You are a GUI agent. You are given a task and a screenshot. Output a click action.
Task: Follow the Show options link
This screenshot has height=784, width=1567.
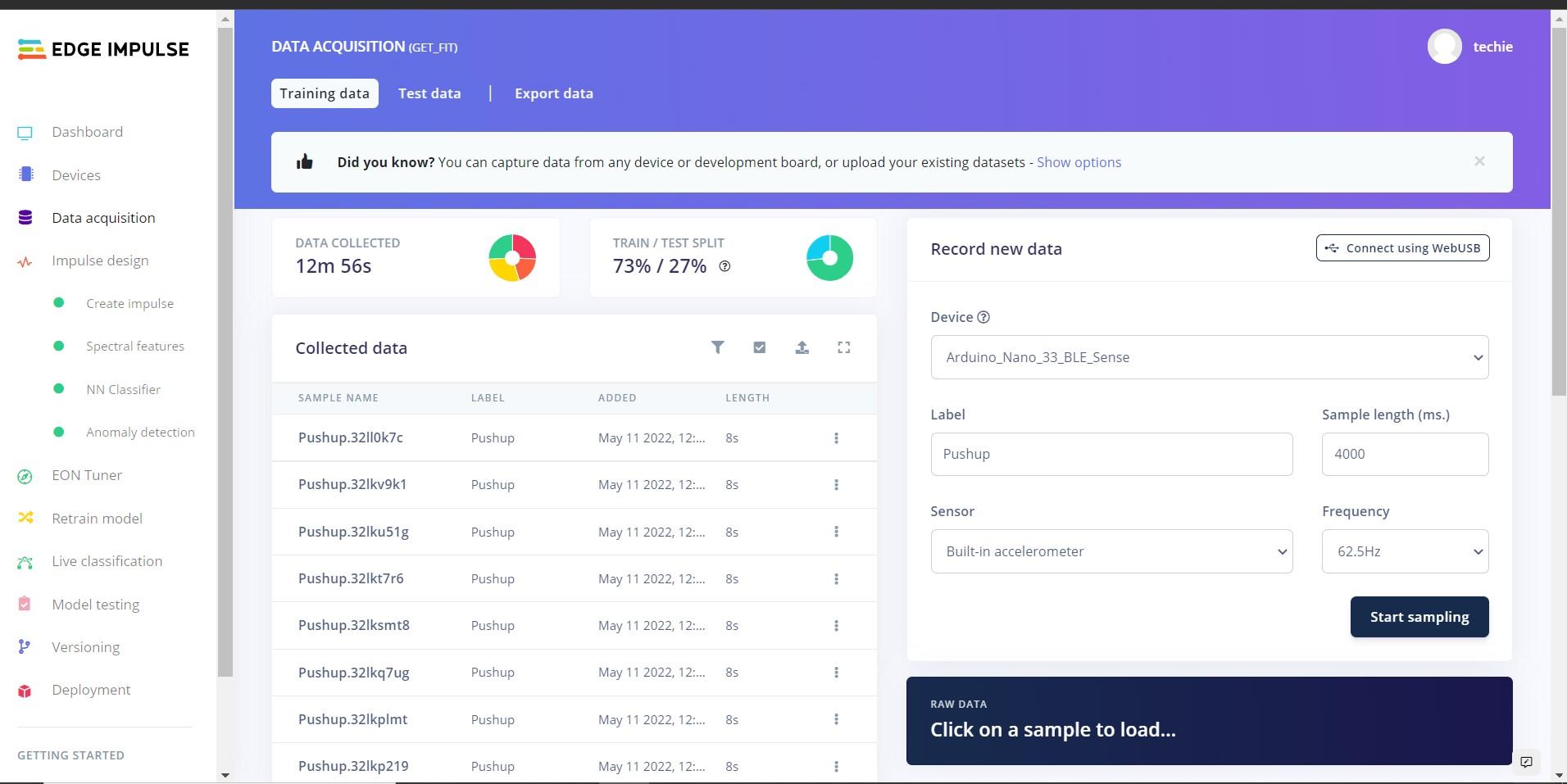point(1079,162)
